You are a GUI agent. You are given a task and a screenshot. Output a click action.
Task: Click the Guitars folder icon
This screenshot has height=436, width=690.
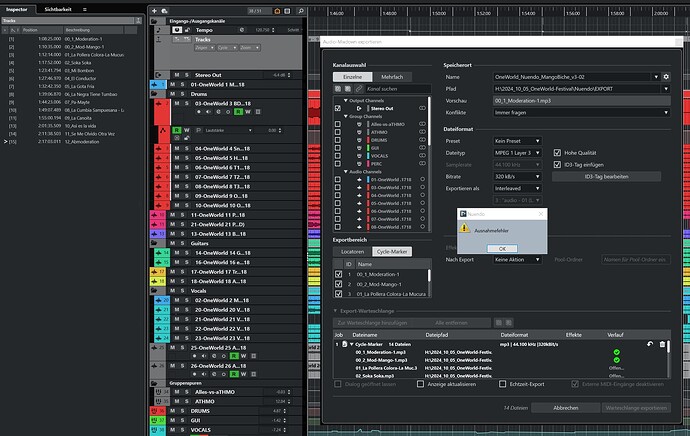click(x=154, y=243)
